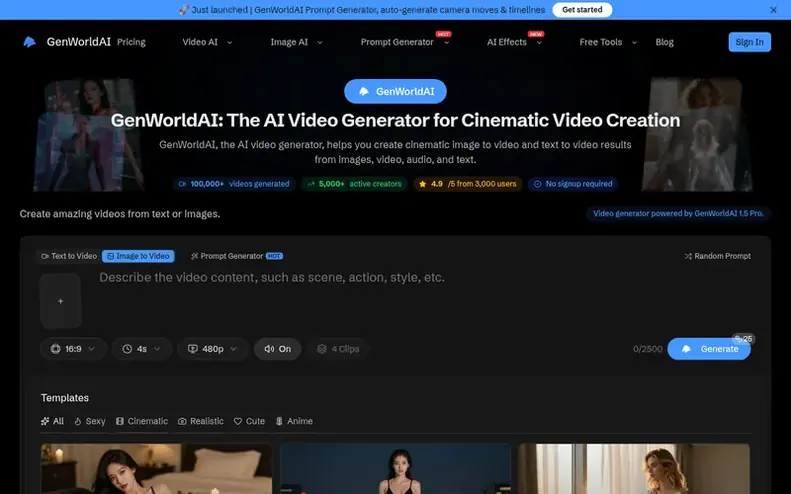The width and height of the screenshot is (791, 494).
Task: Click the trend icon beside 5,000+ active creators
Action: 311,184
